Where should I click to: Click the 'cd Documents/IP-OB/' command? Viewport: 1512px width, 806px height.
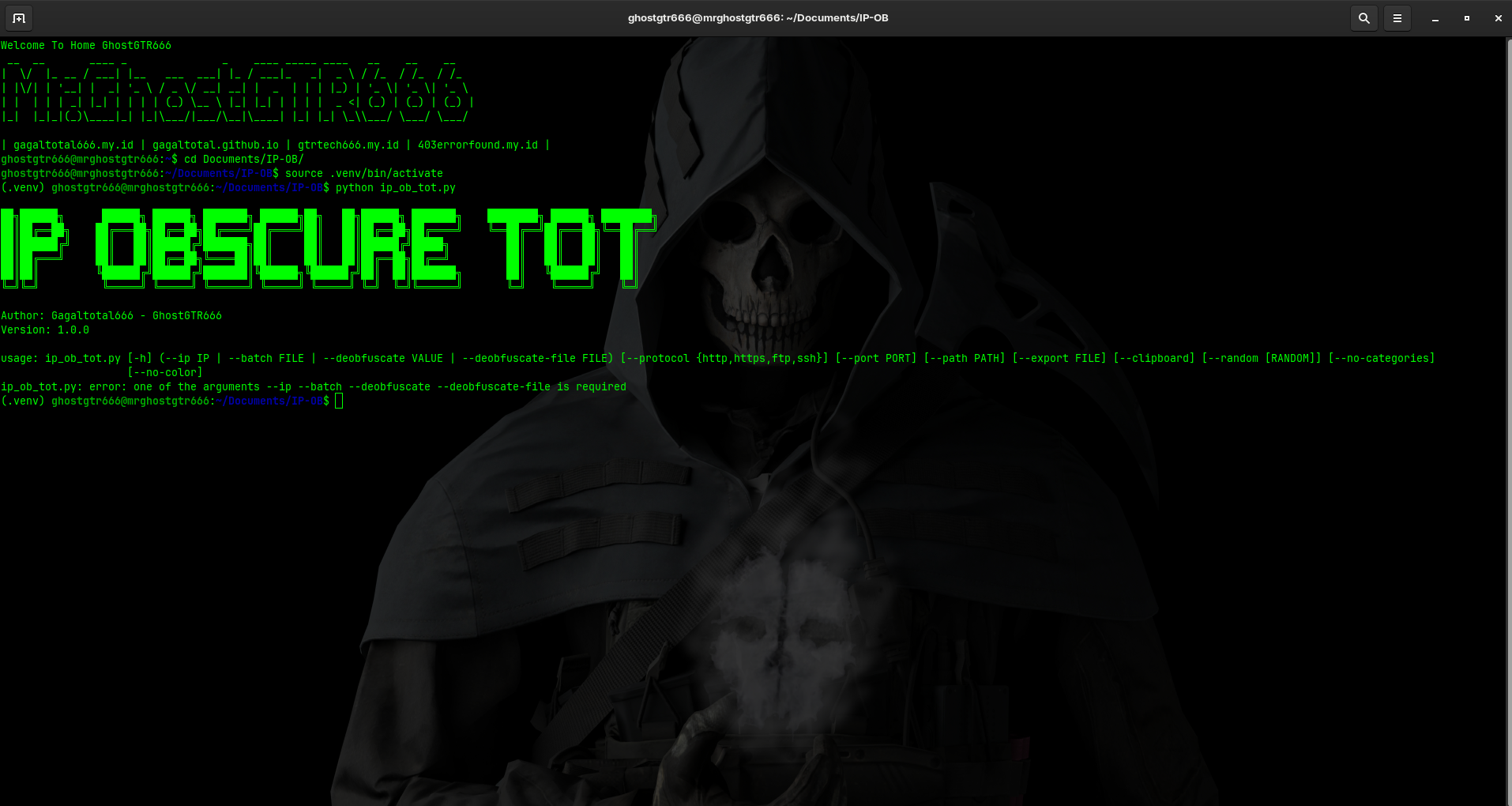click(244, 160)
